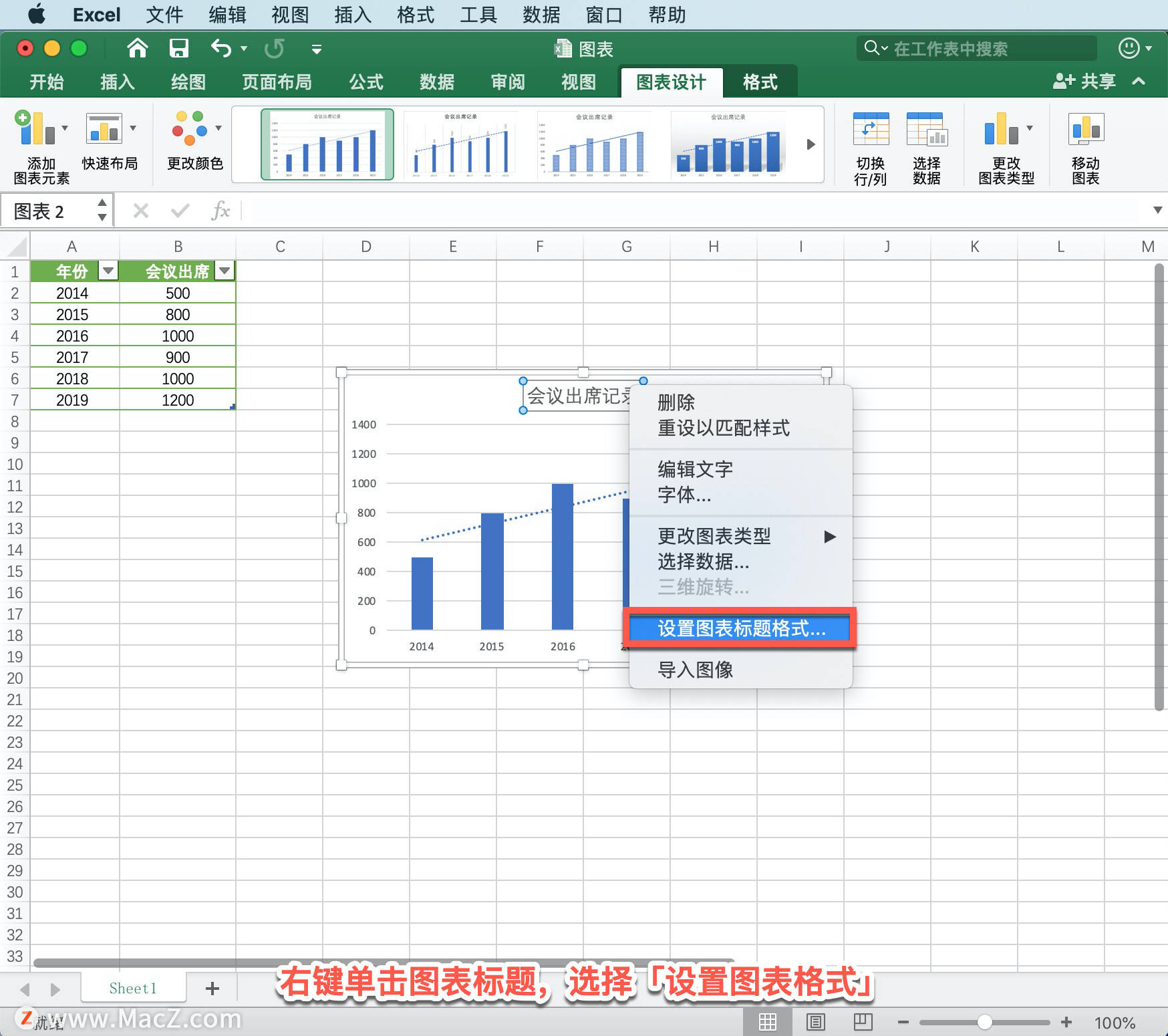Collapse the ribbon with the chevron
The image size is (1168, 1036).
1138,81
